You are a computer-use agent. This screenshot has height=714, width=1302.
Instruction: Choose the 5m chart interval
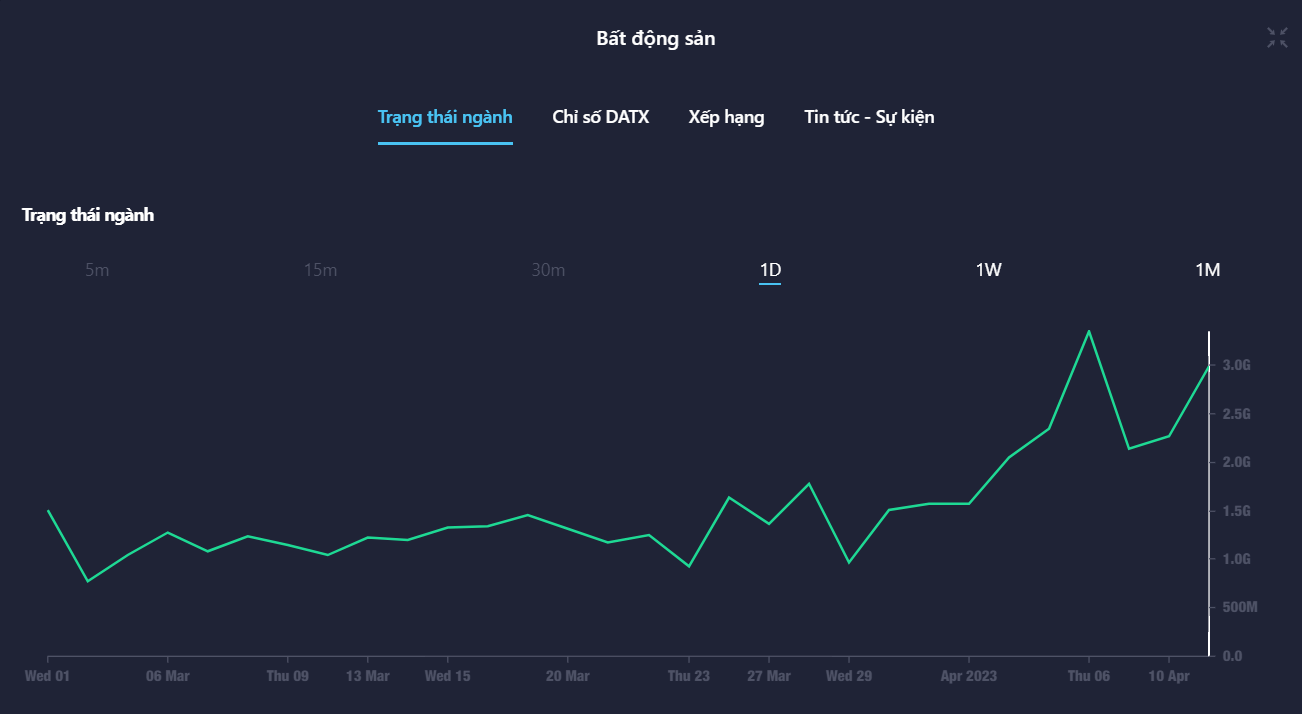[x=97, y=270]
